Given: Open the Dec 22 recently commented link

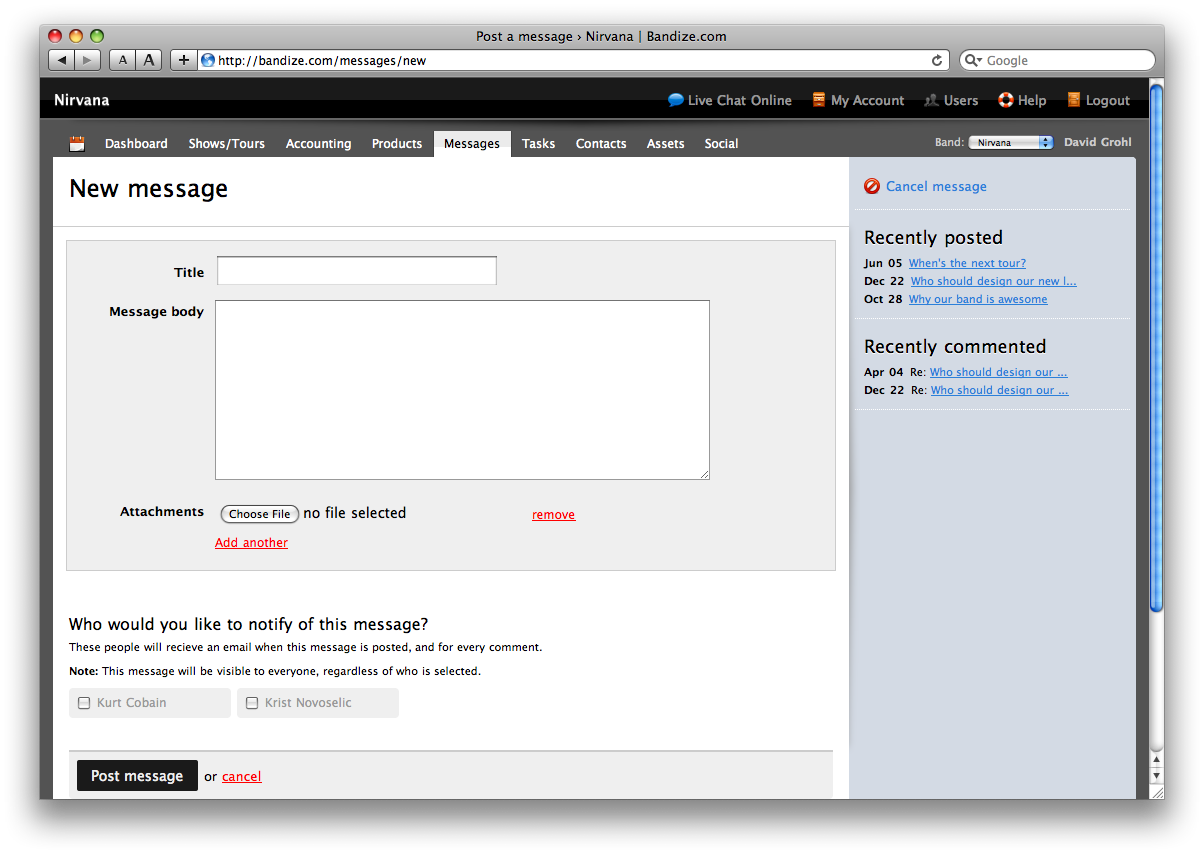Looking at the screenshot, I should (x=999, y=390).
